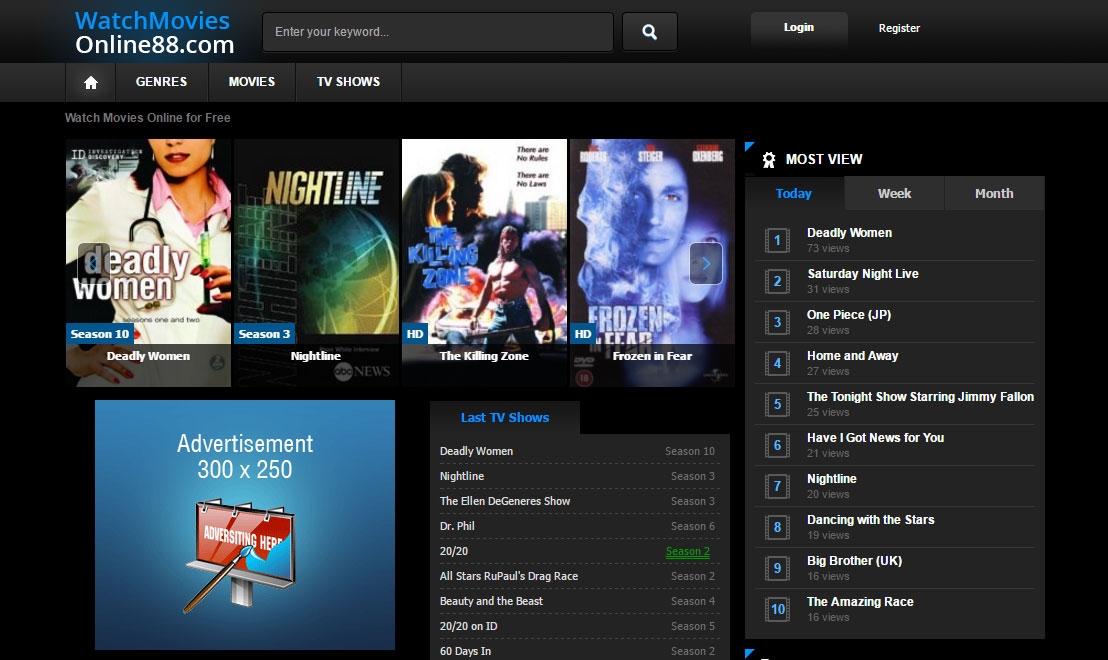This screenshot has height=660, width=1108.
Task: Click the Register link
Action: coord(899,28)
